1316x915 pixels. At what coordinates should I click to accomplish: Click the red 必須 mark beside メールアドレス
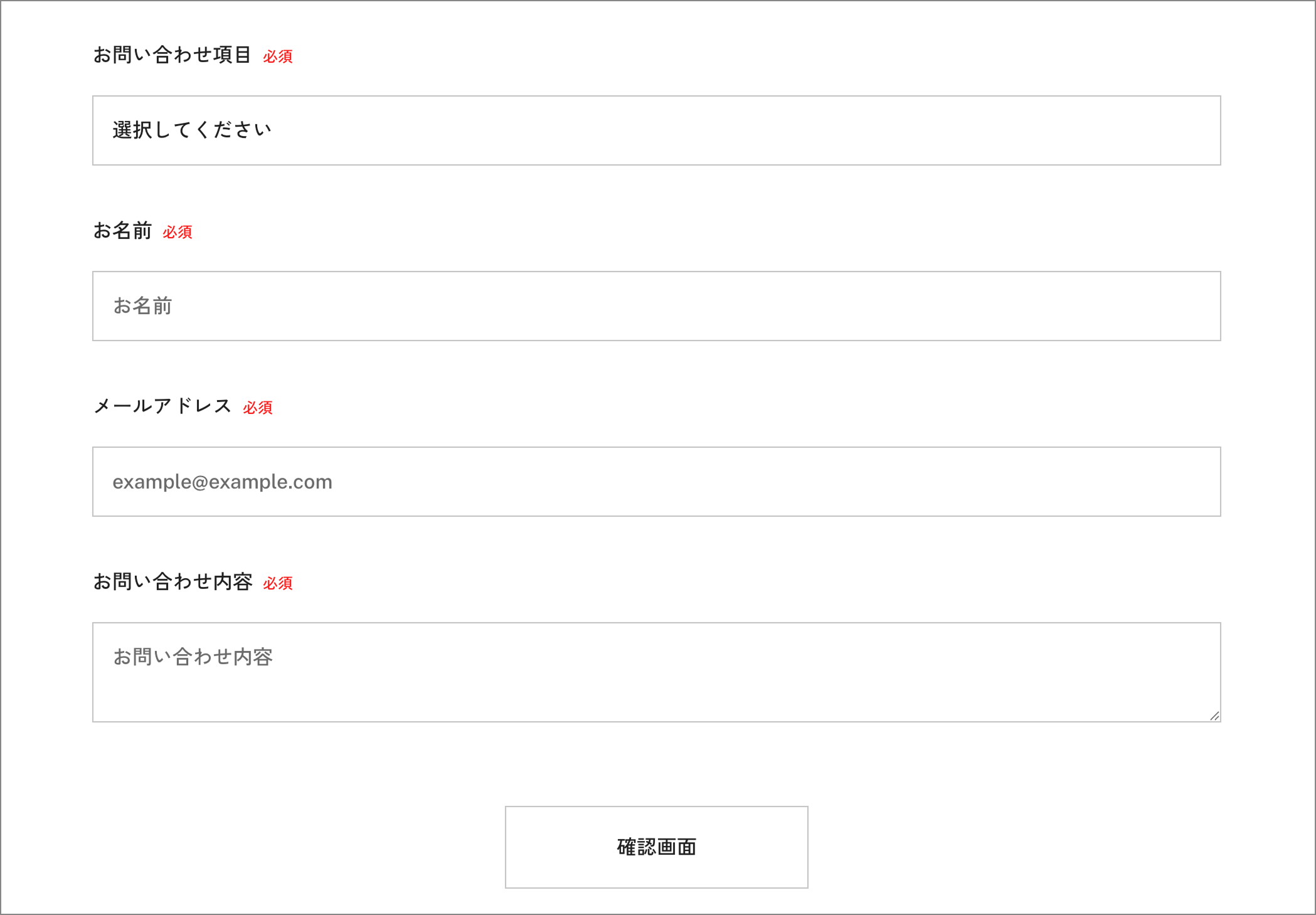(258, 408)
